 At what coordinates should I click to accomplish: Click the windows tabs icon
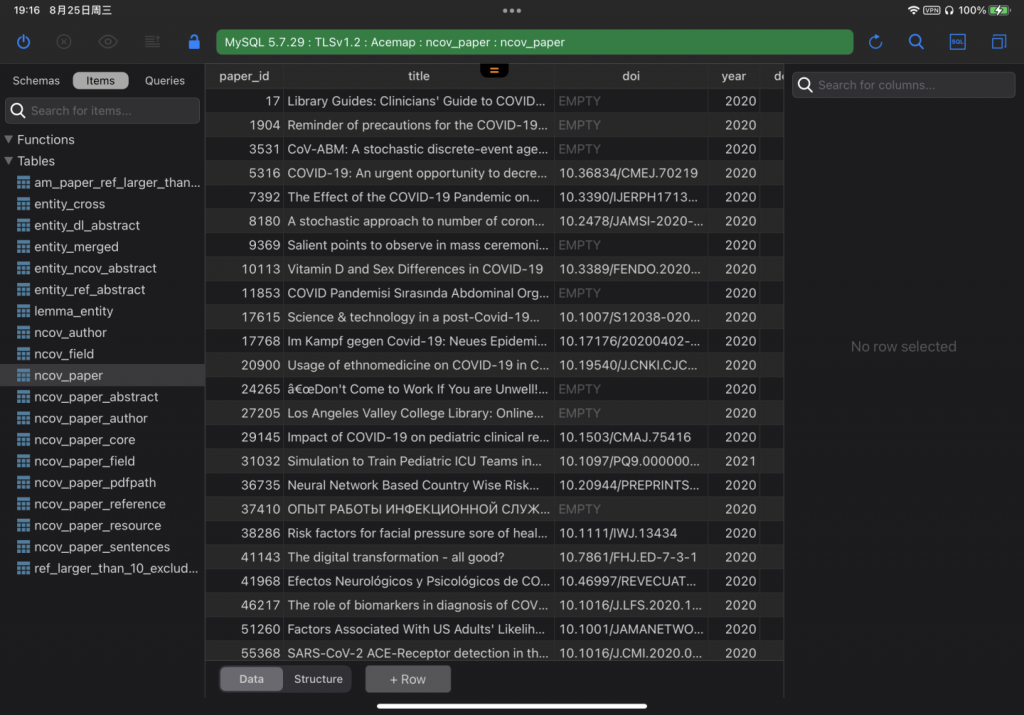click(x=998, y=42)
